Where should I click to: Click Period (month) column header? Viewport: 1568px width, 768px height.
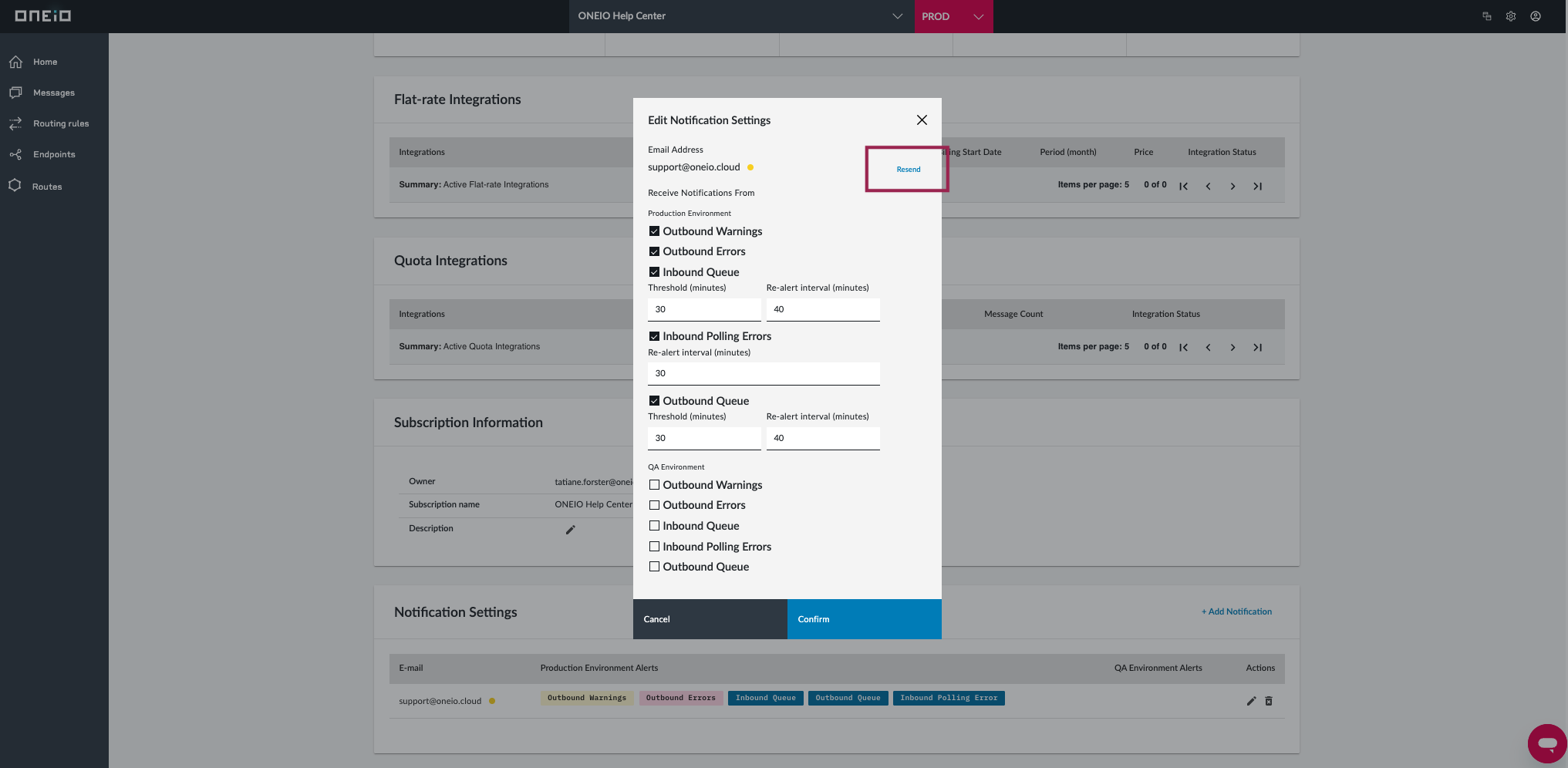tap(1067, 152)
